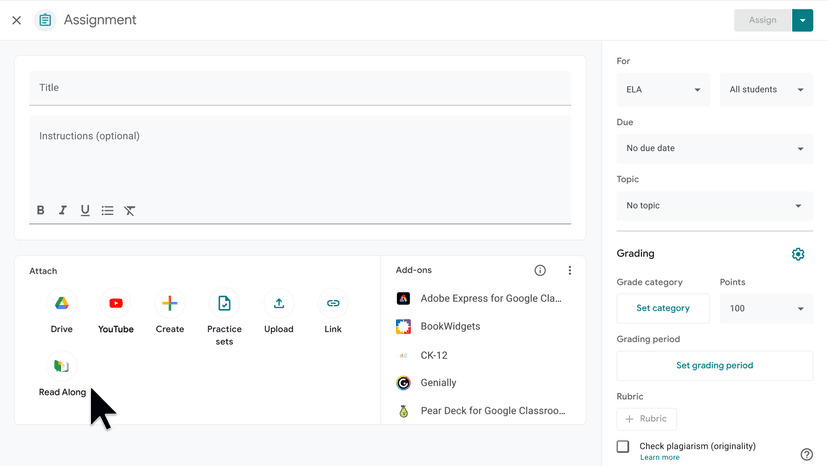Image resolution: width=828 pixels, height=466 pixels.
Task: Toggle underline formatting in the instructions
Action: point(85,210)
